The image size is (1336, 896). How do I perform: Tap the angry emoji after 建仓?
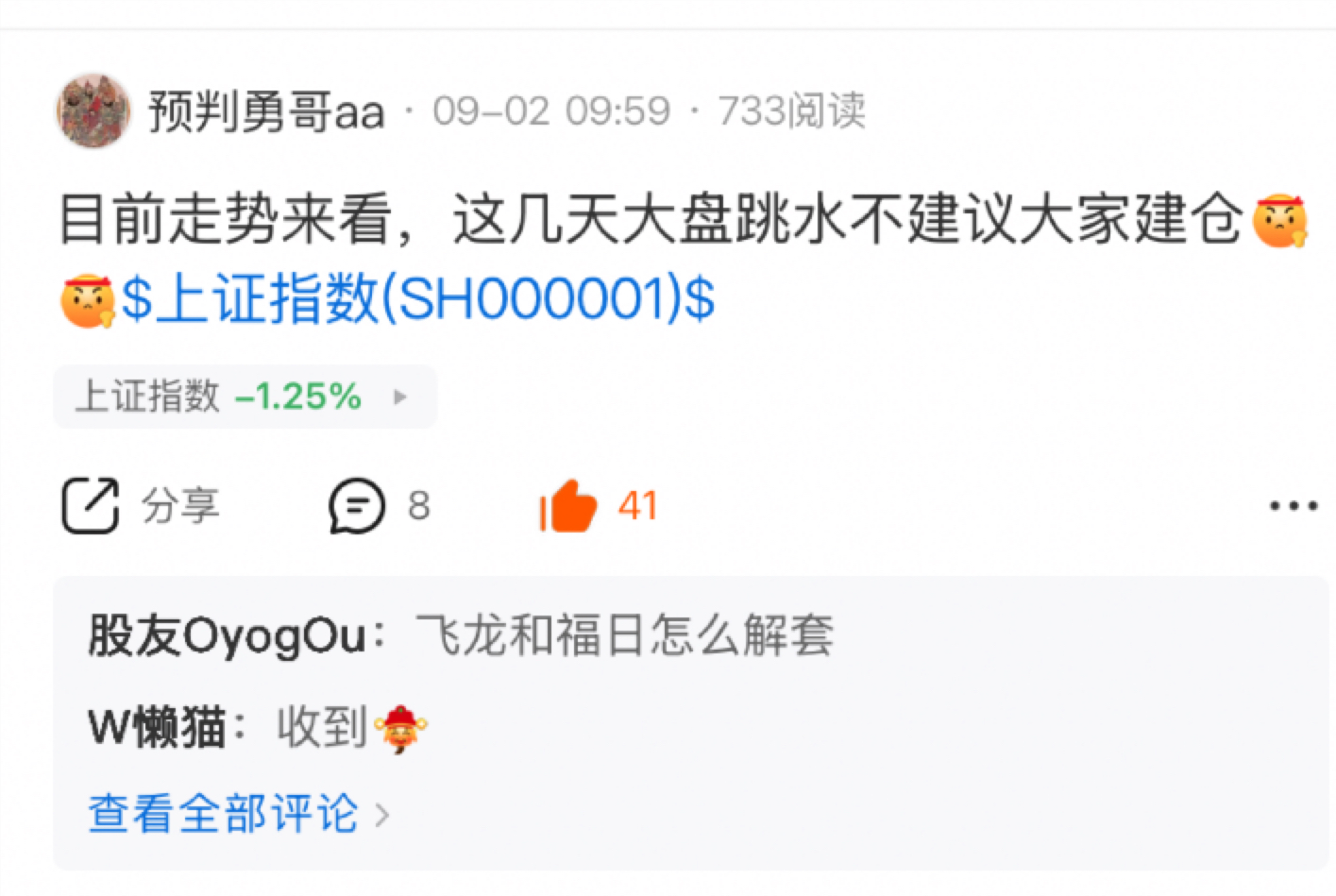pyautogui.click(x=1279, y=221)
